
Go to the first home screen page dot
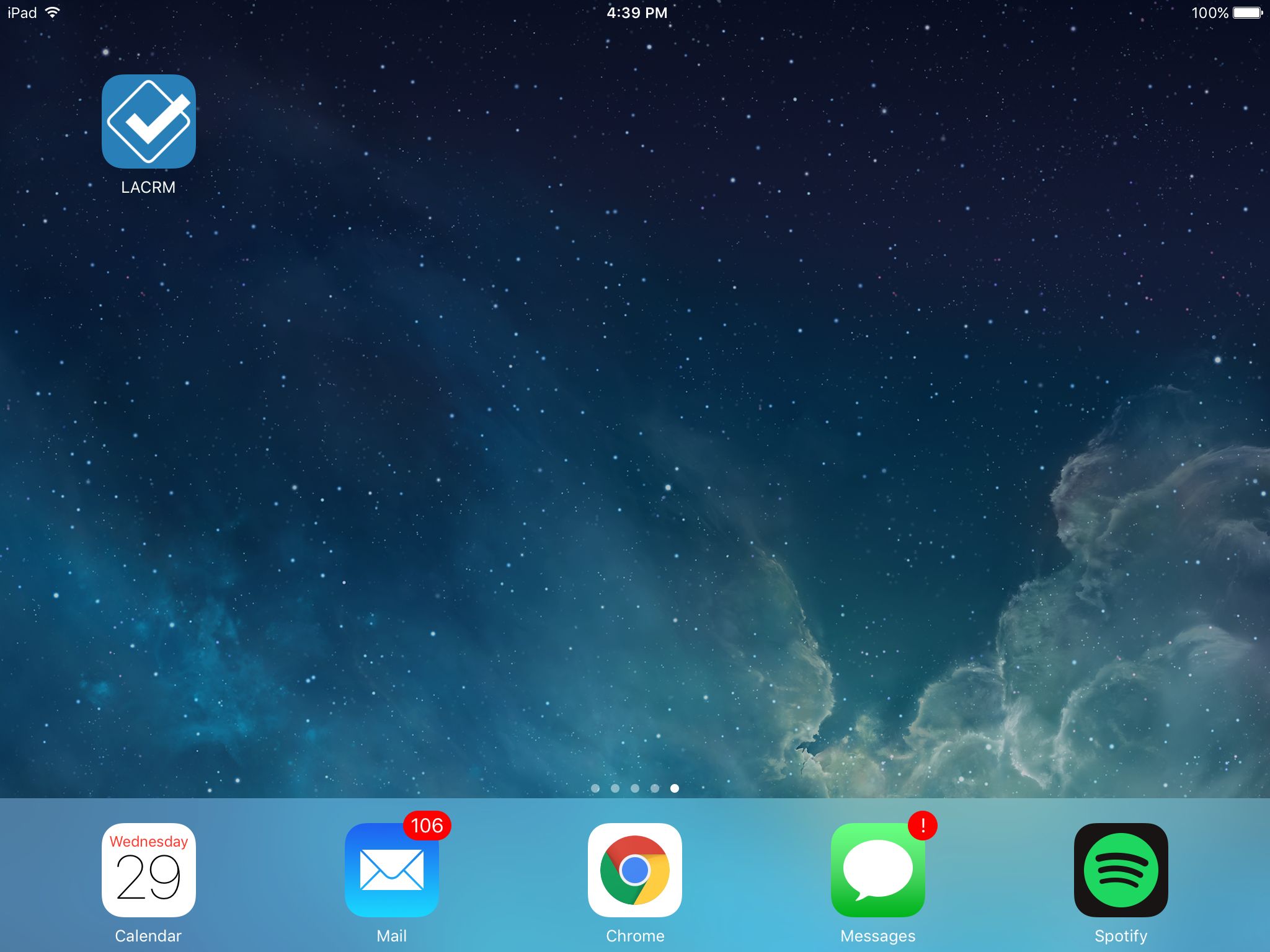click(595, 788)
